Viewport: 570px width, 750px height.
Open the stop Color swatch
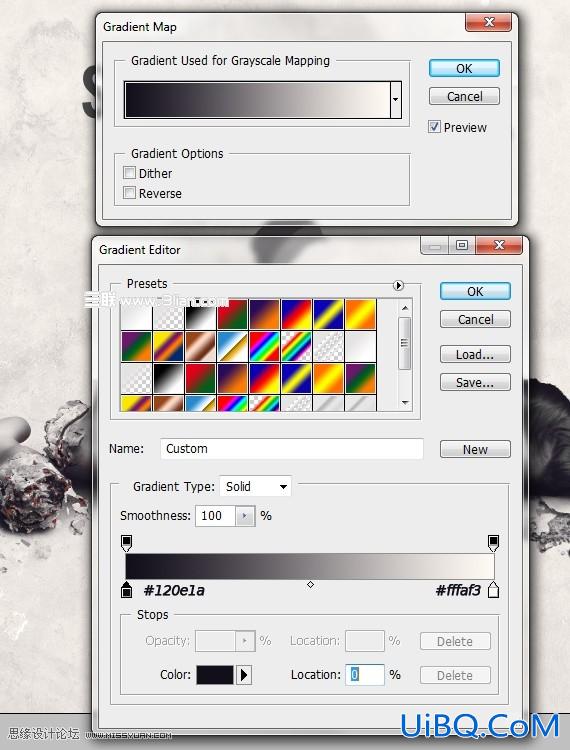point(215,675)
